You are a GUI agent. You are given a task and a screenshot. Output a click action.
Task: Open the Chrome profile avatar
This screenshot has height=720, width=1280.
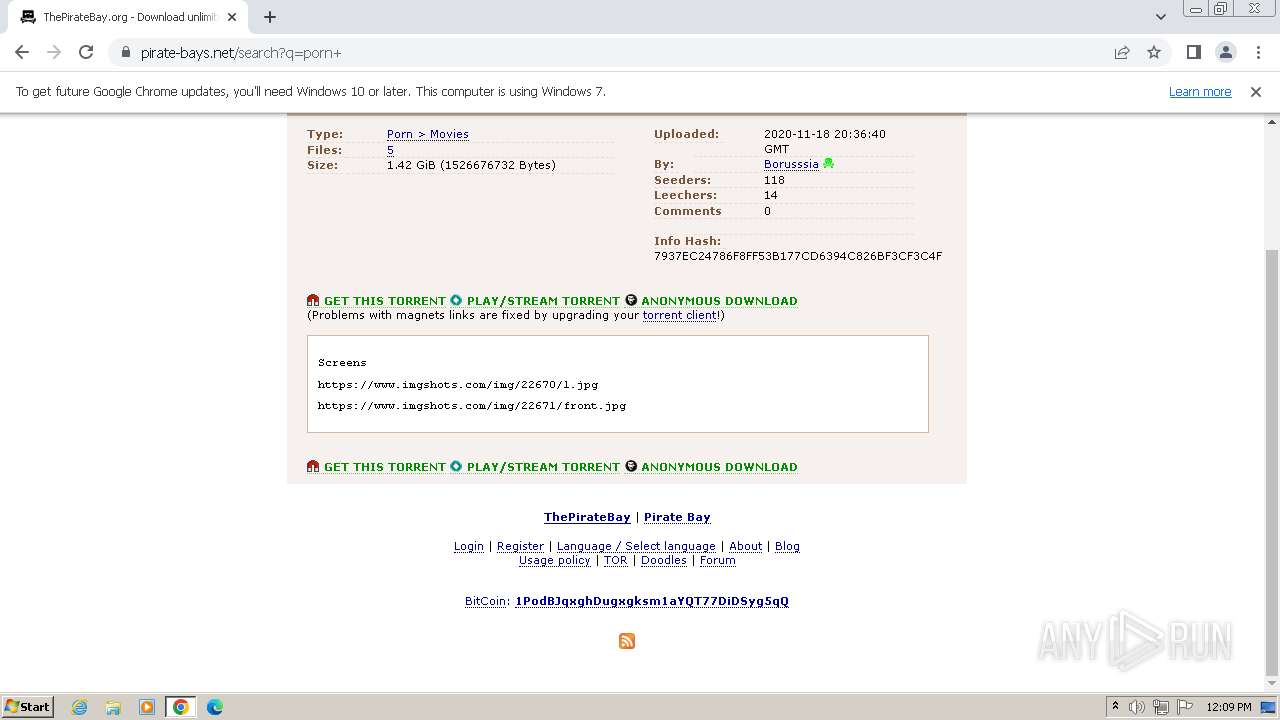click(1226, 52)
